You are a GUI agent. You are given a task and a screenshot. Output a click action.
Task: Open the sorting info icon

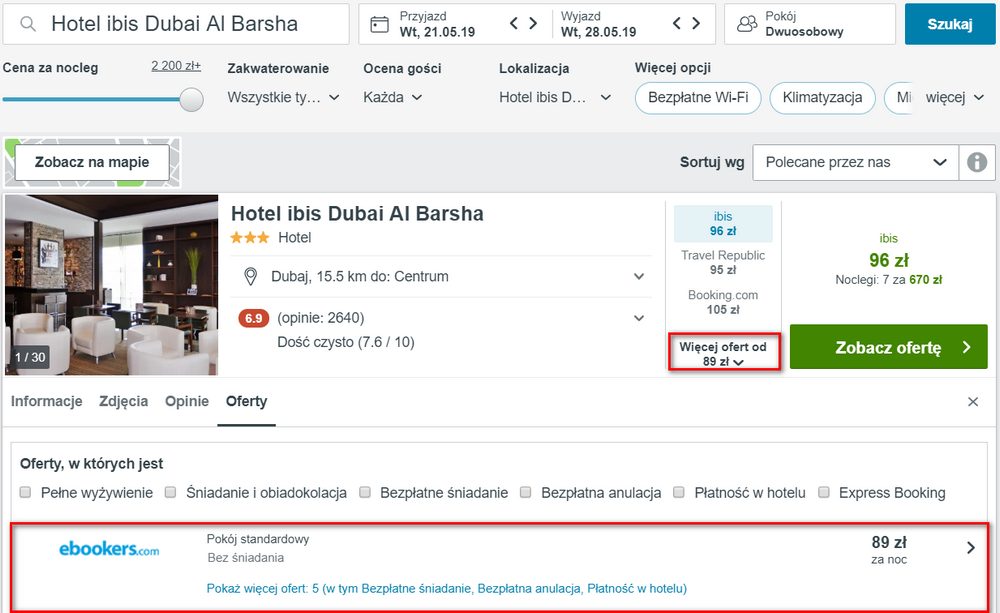click(977, 162)
